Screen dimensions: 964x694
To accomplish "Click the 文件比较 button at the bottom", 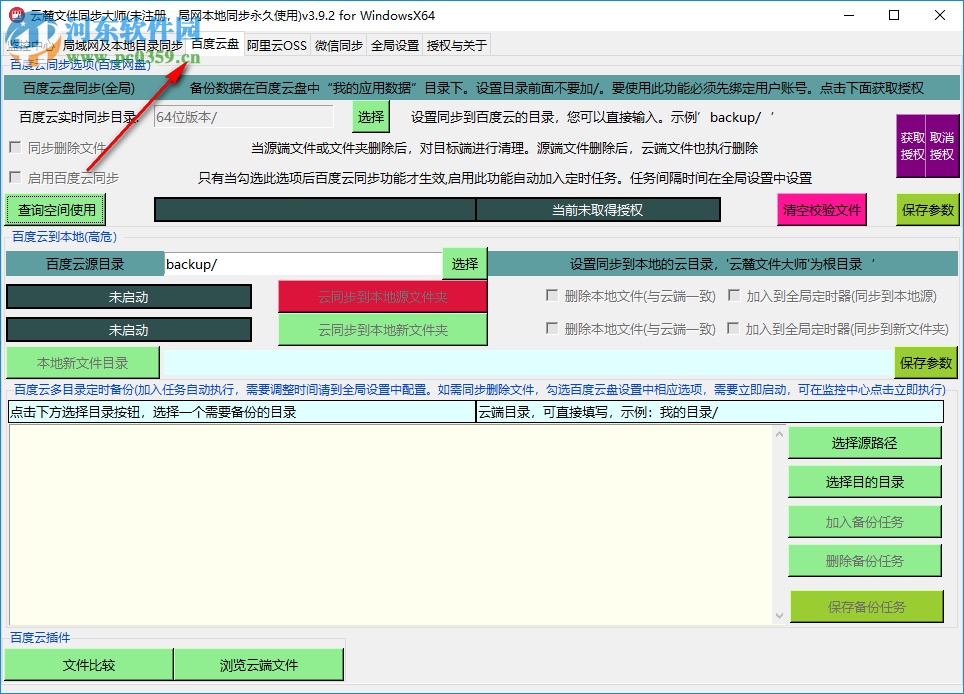I will 88,664.
